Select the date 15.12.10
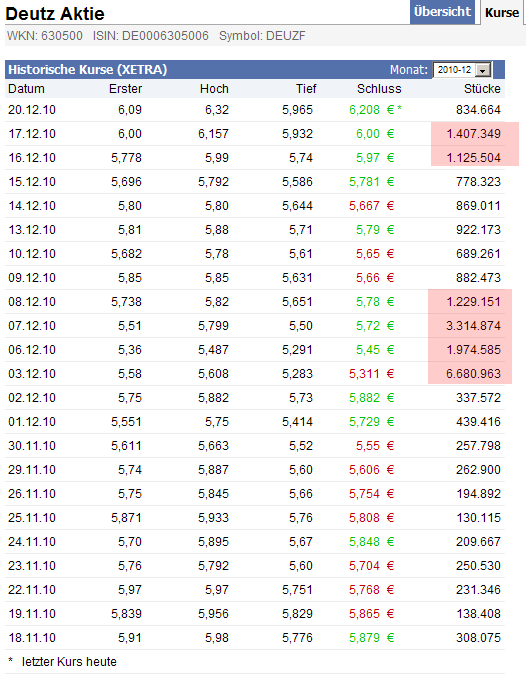The width and height of the screenshot is (526, 688). [32, 182]
